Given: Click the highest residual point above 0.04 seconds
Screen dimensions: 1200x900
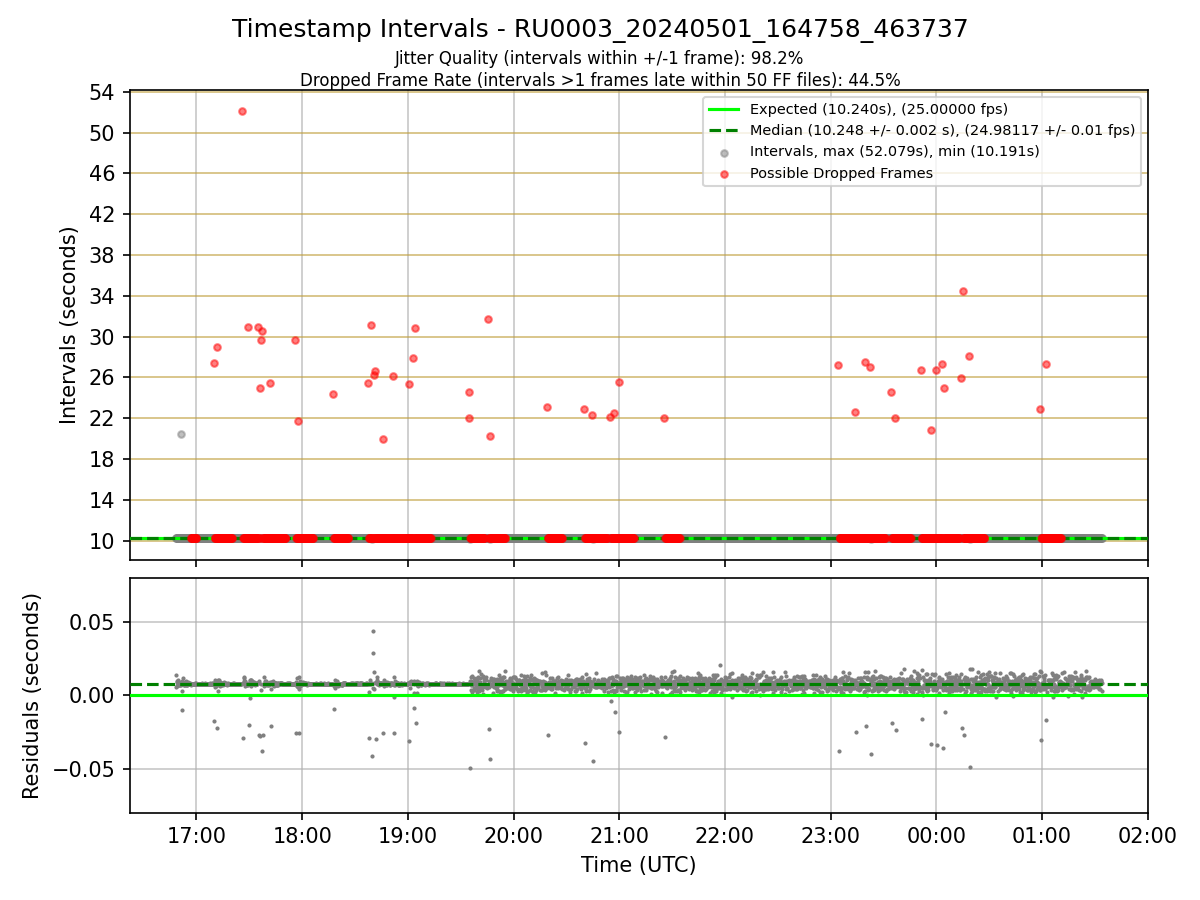Looking at the screenshot, I should pyautogui.click(x=373, y=631).
